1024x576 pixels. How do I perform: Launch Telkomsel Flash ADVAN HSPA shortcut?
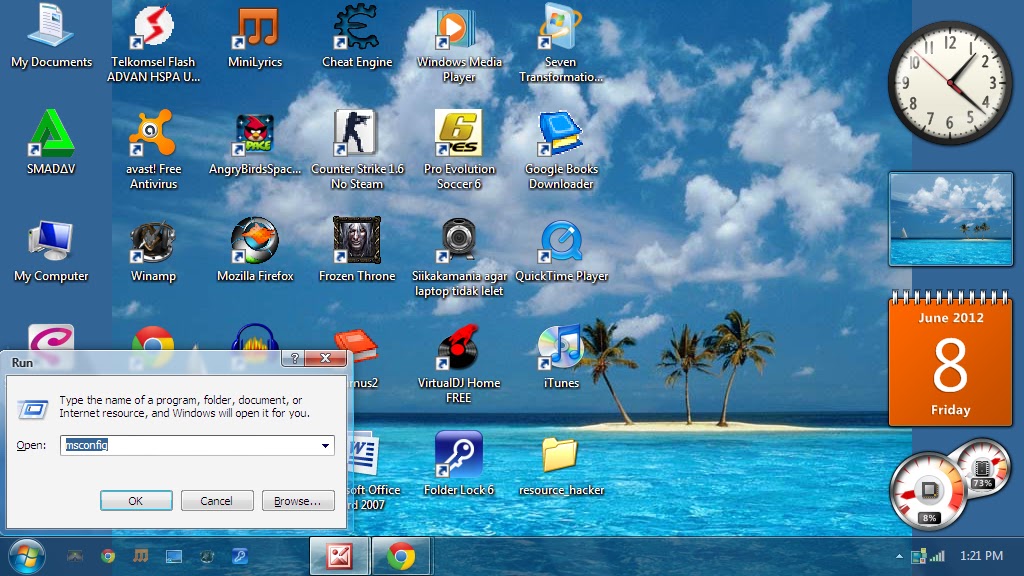point(153,43)
